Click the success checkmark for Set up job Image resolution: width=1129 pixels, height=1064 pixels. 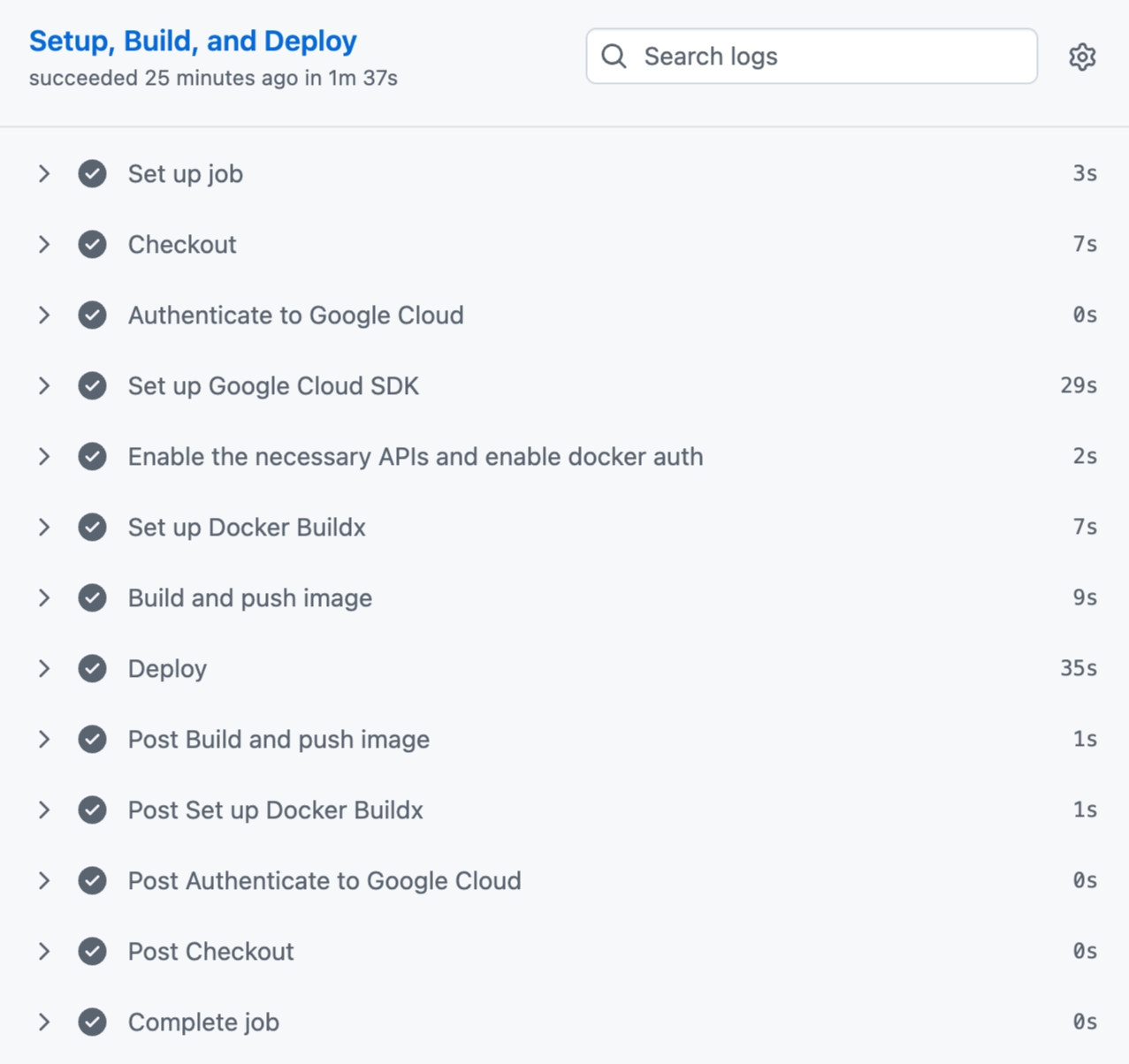pos(92,174)
